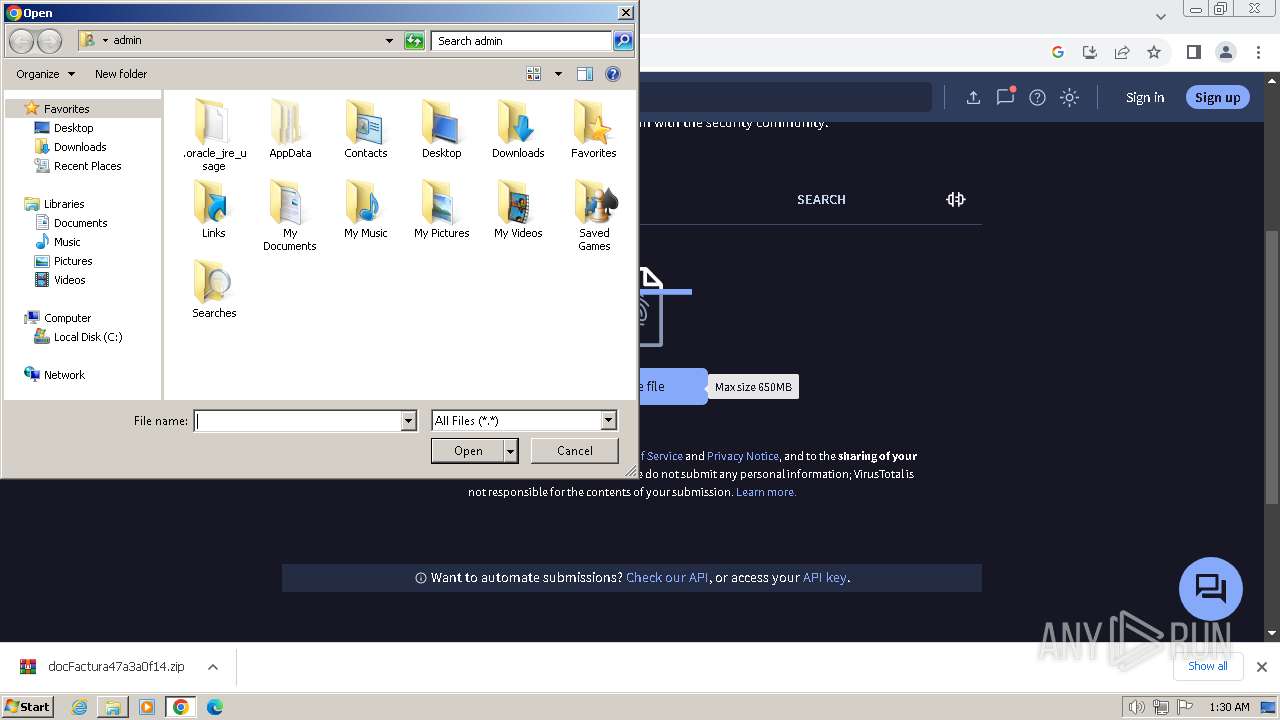1280x720 pixels.
Task: Select Network in navigation pane
Action: 64,375
